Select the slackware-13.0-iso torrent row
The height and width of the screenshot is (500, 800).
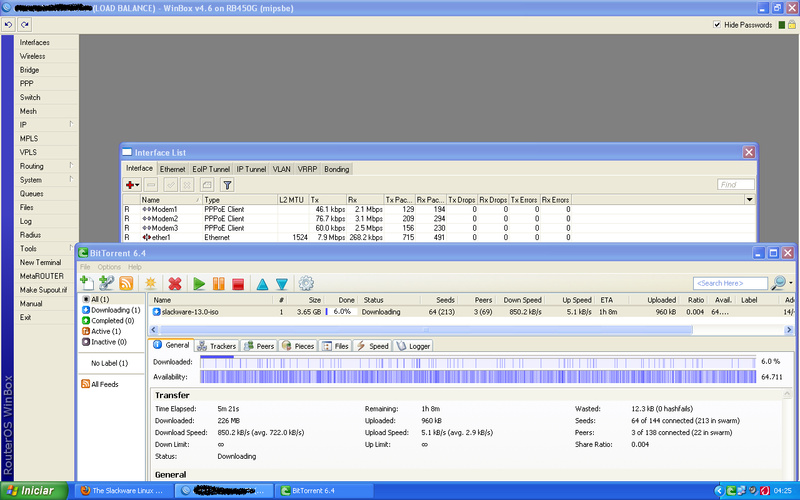[472, 312]
